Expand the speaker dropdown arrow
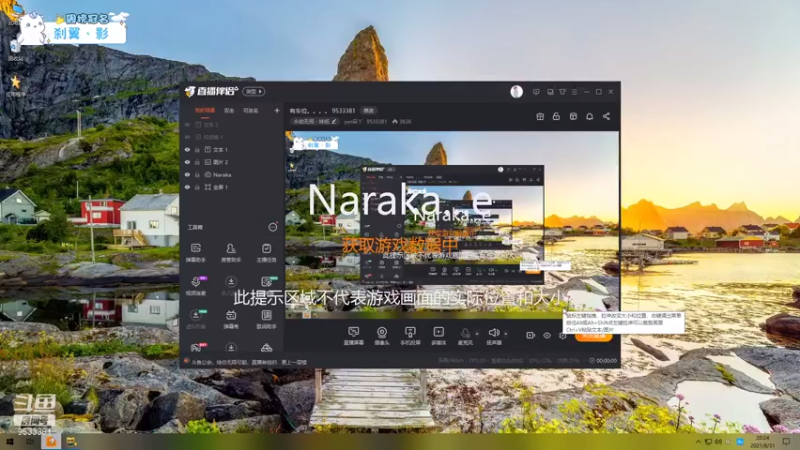800x450 pixels. (x=506, y=334)
